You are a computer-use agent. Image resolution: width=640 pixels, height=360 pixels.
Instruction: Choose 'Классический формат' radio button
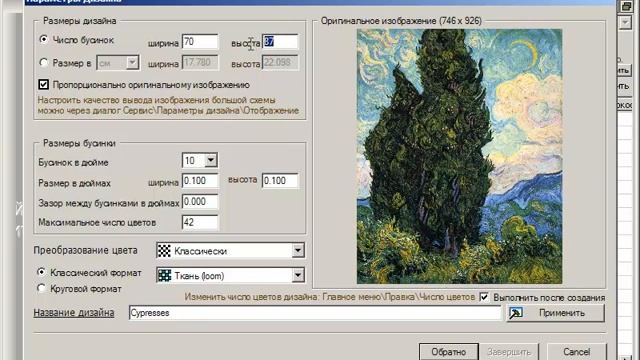[41, 272]
